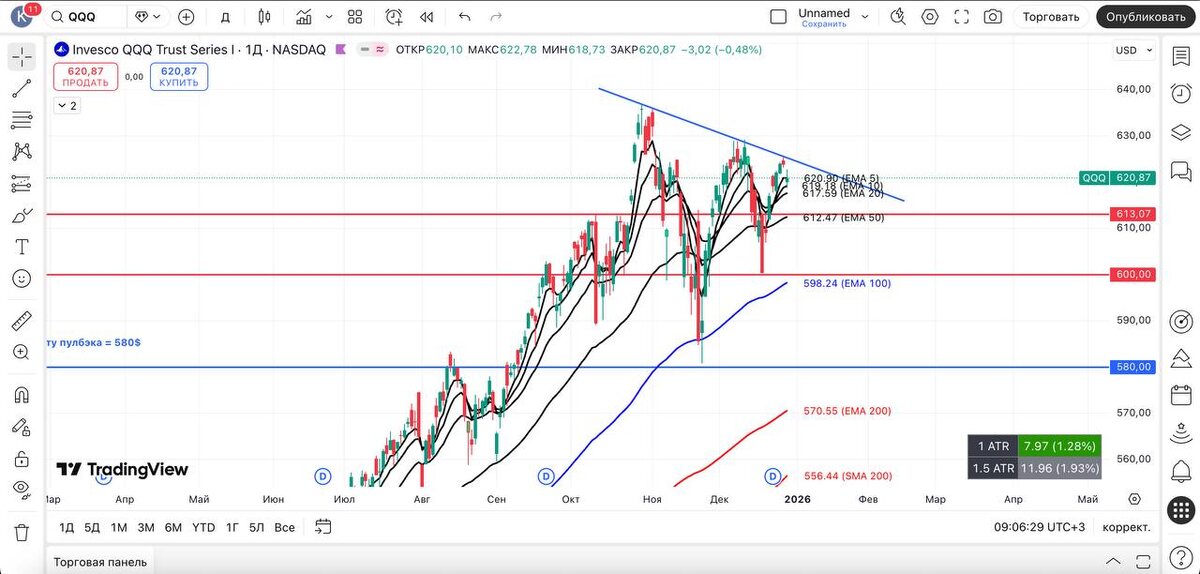Select the 6М date range
The width and height of the screenshot is (1200, 574).
point(173,527)
